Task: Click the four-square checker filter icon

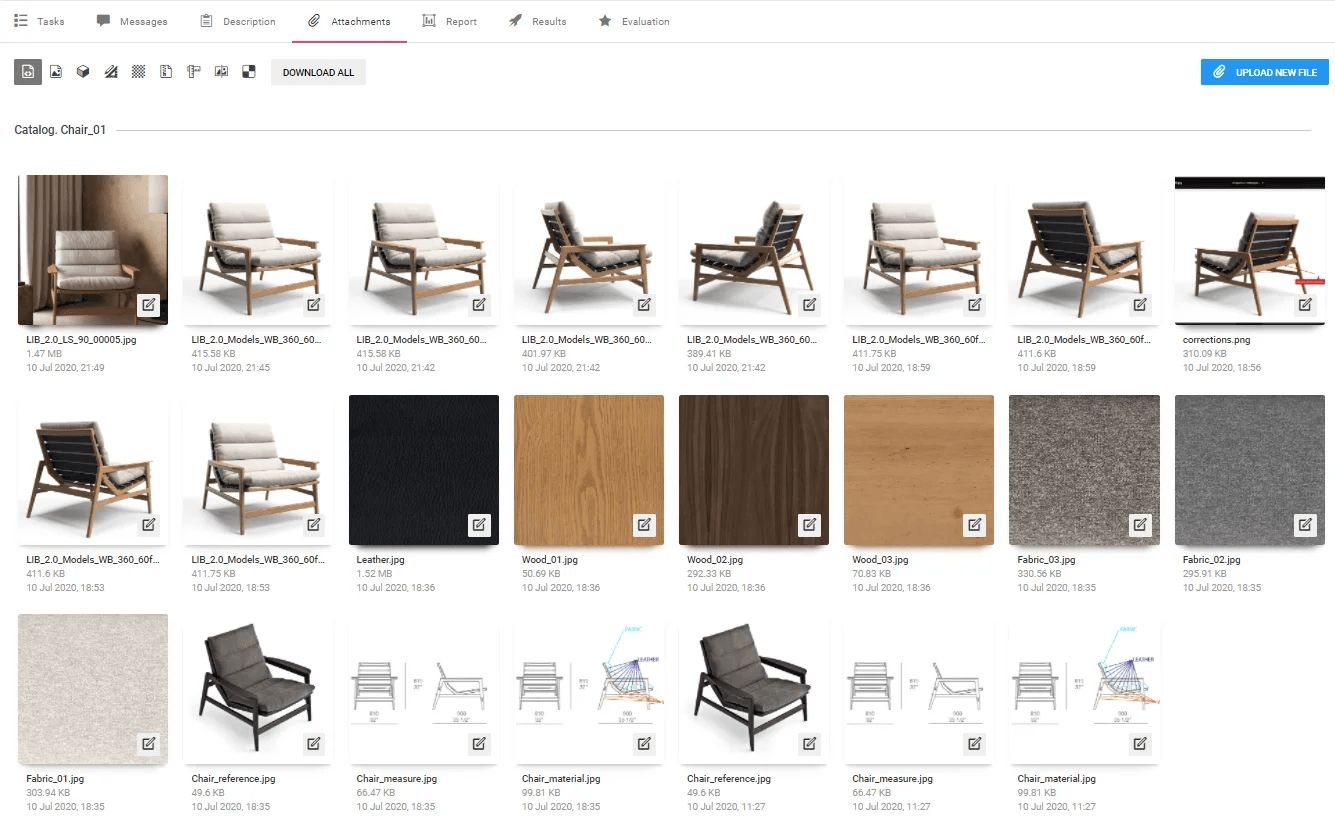Action: click(249, 72)
